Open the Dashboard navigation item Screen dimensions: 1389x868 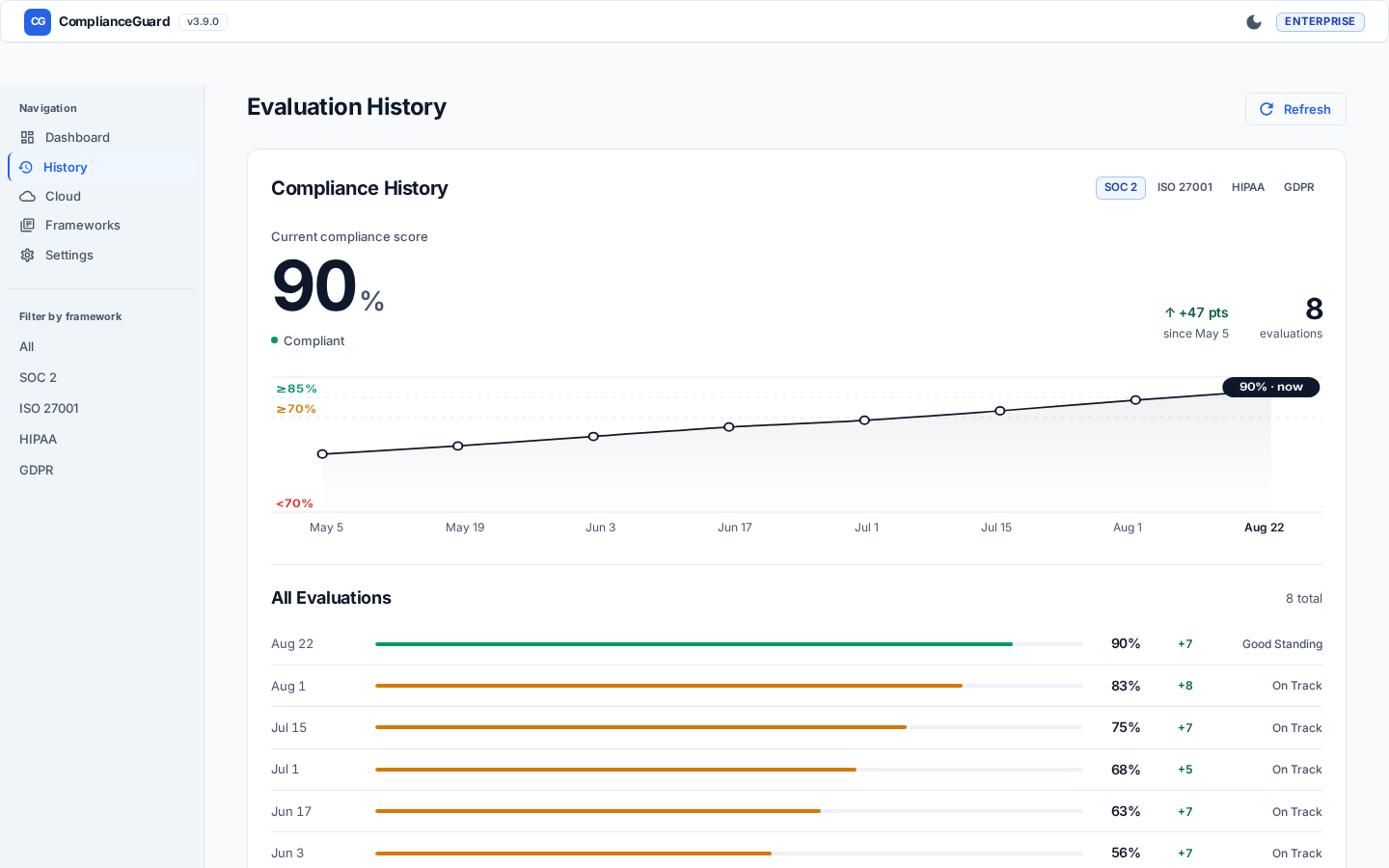[102, 137]
